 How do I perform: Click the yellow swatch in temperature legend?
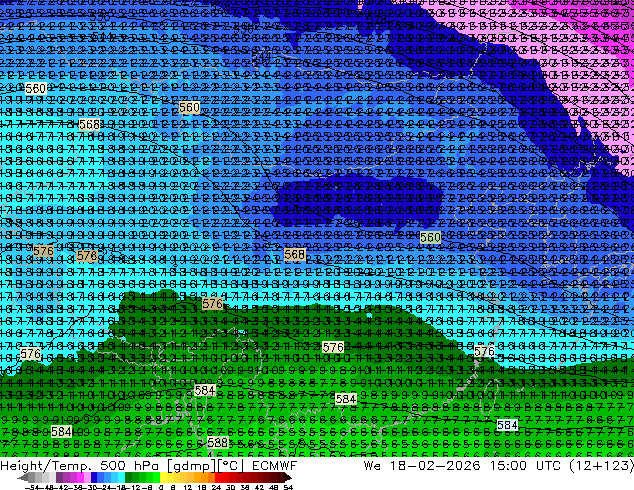tap(163, 478)
